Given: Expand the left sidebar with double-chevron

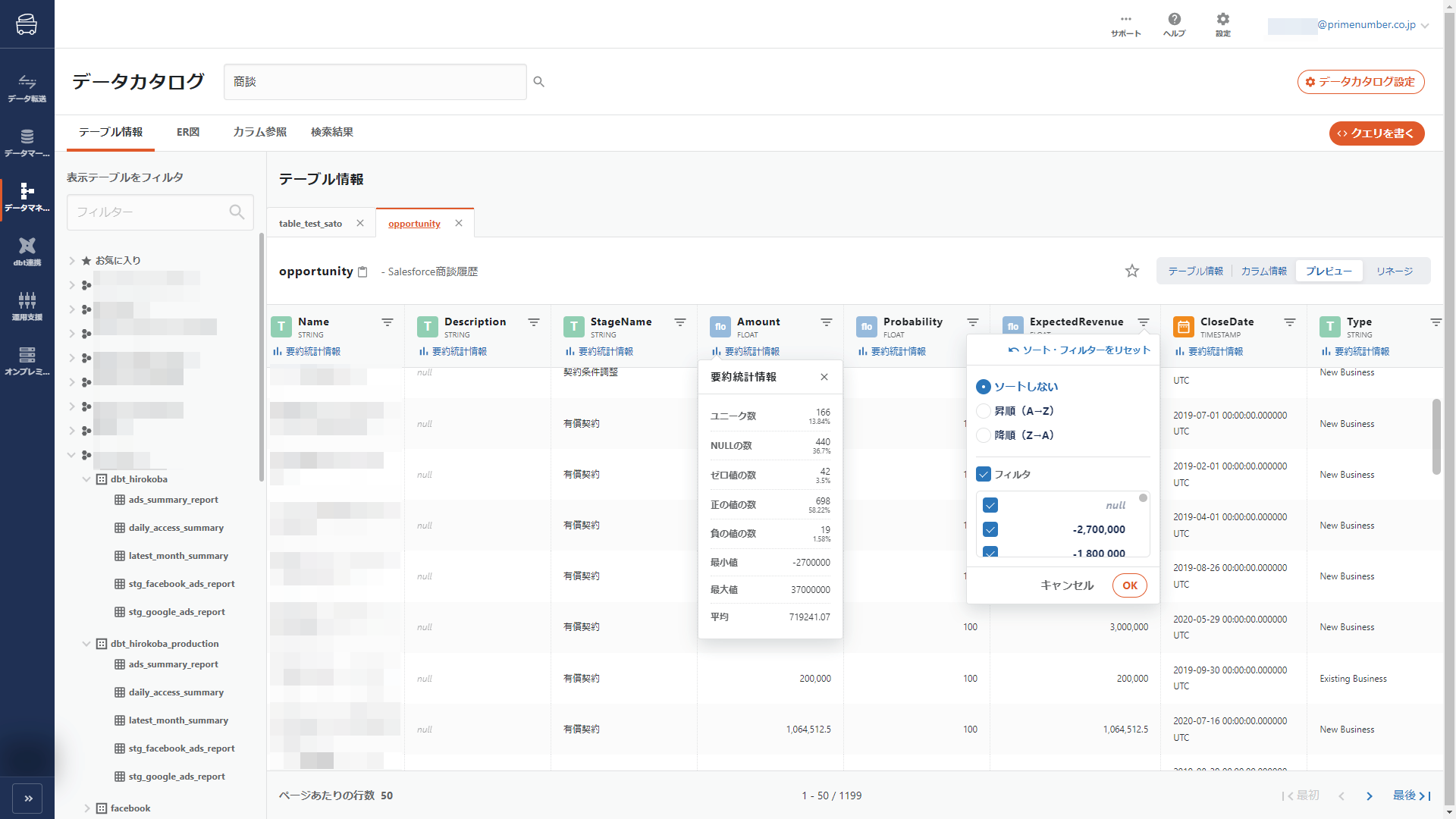Looking at the screenshot, I should (28, 799).
